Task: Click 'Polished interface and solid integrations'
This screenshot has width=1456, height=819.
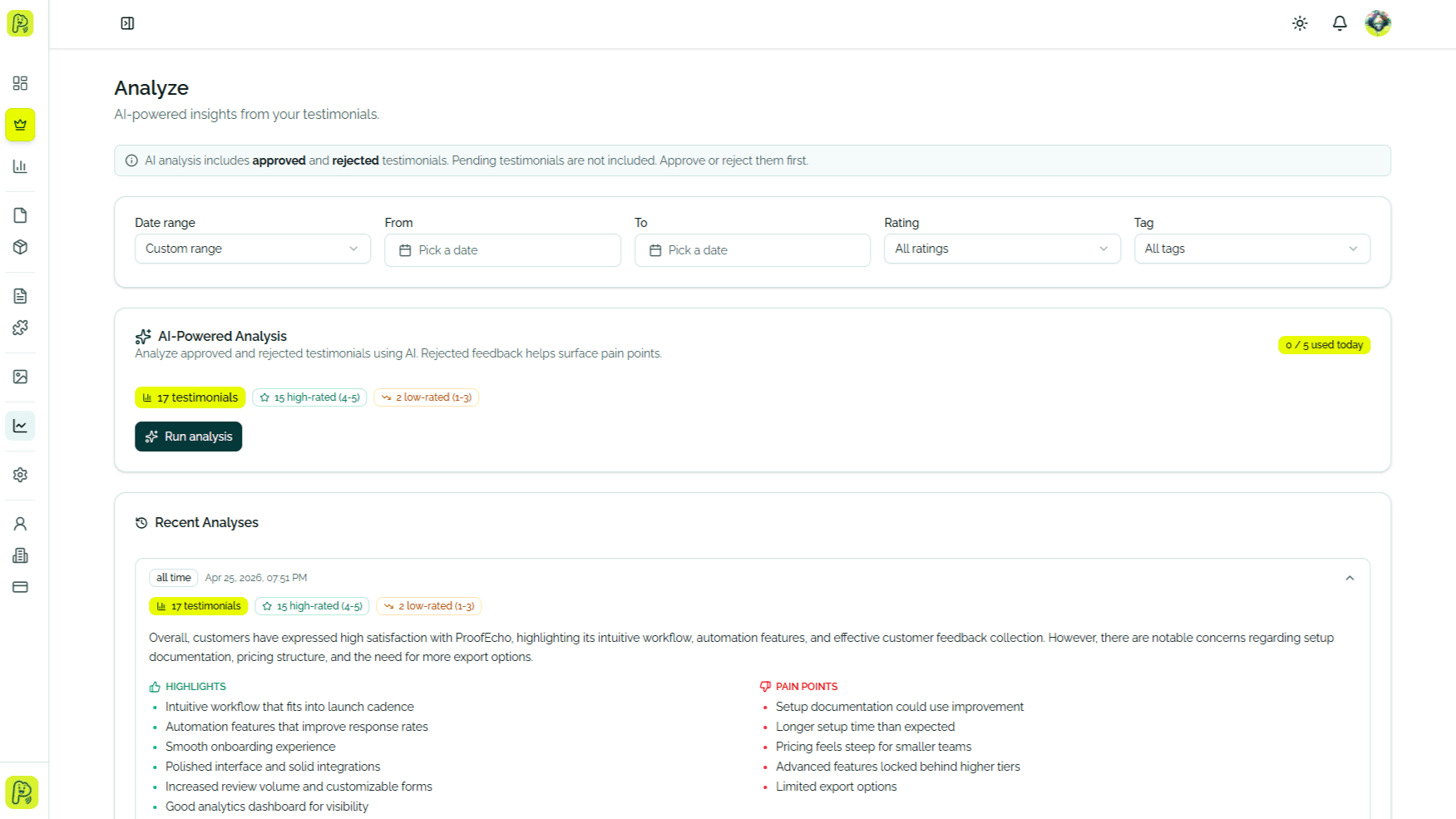Action: 273,767
